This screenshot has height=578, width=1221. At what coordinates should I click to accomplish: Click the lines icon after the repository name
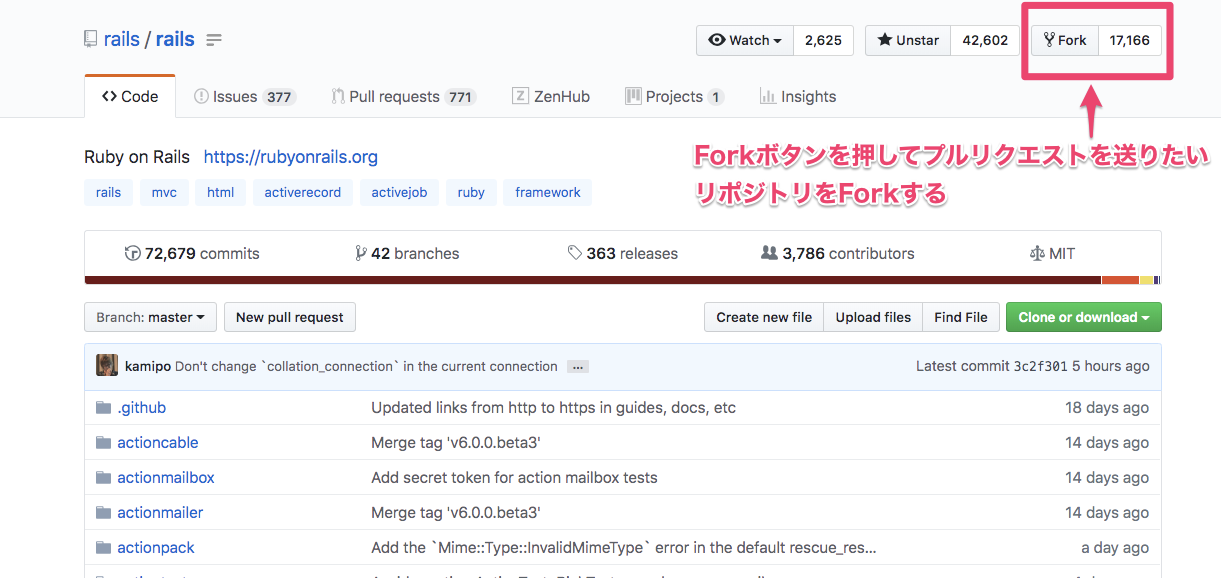(x=214, y=41)
